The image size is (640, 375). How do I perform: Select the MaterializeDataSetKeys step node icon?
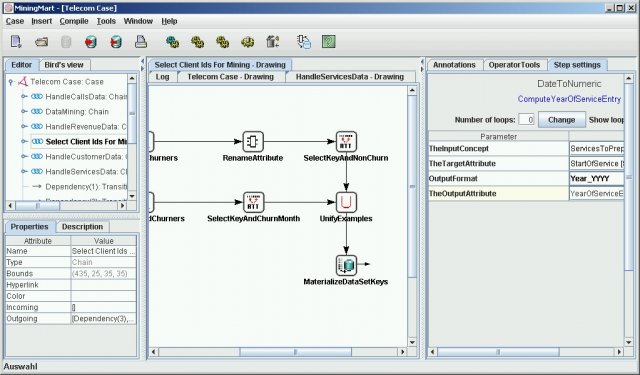coord(346,265)
